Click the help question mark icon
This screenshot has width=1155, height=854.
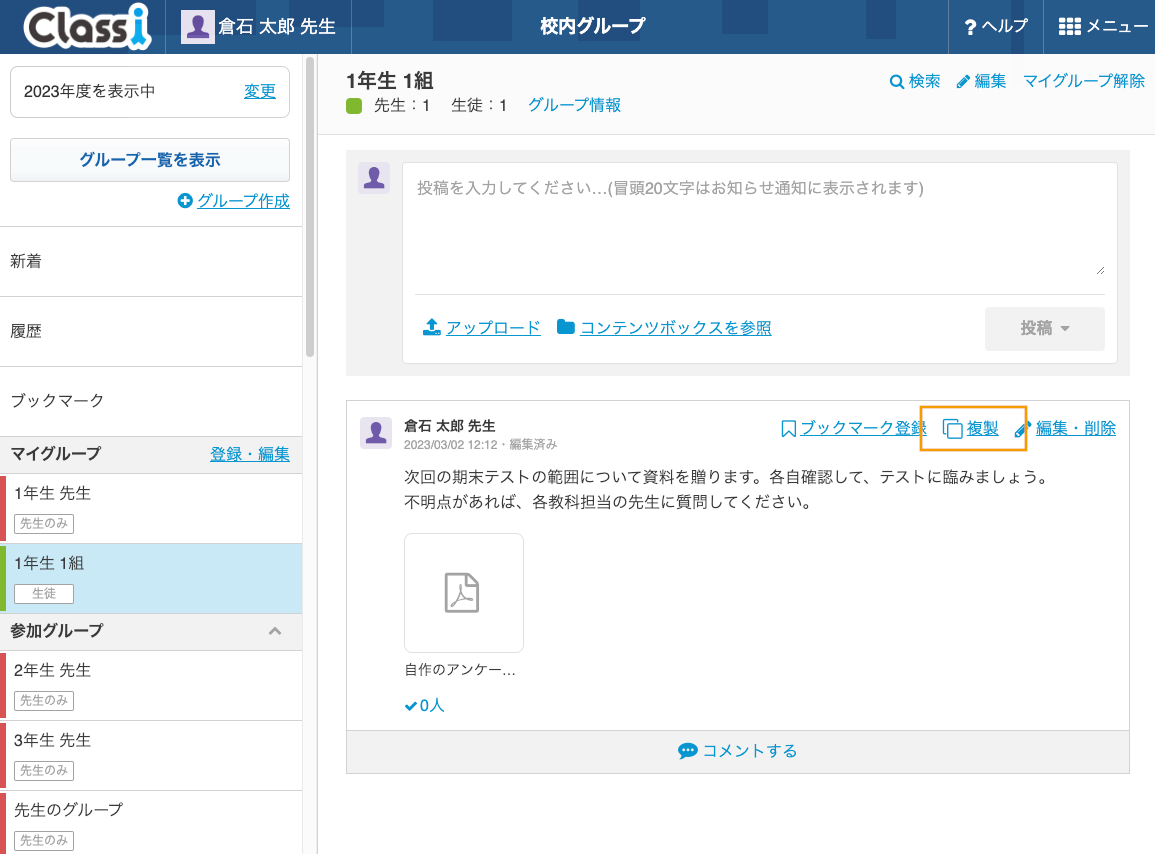970,27
